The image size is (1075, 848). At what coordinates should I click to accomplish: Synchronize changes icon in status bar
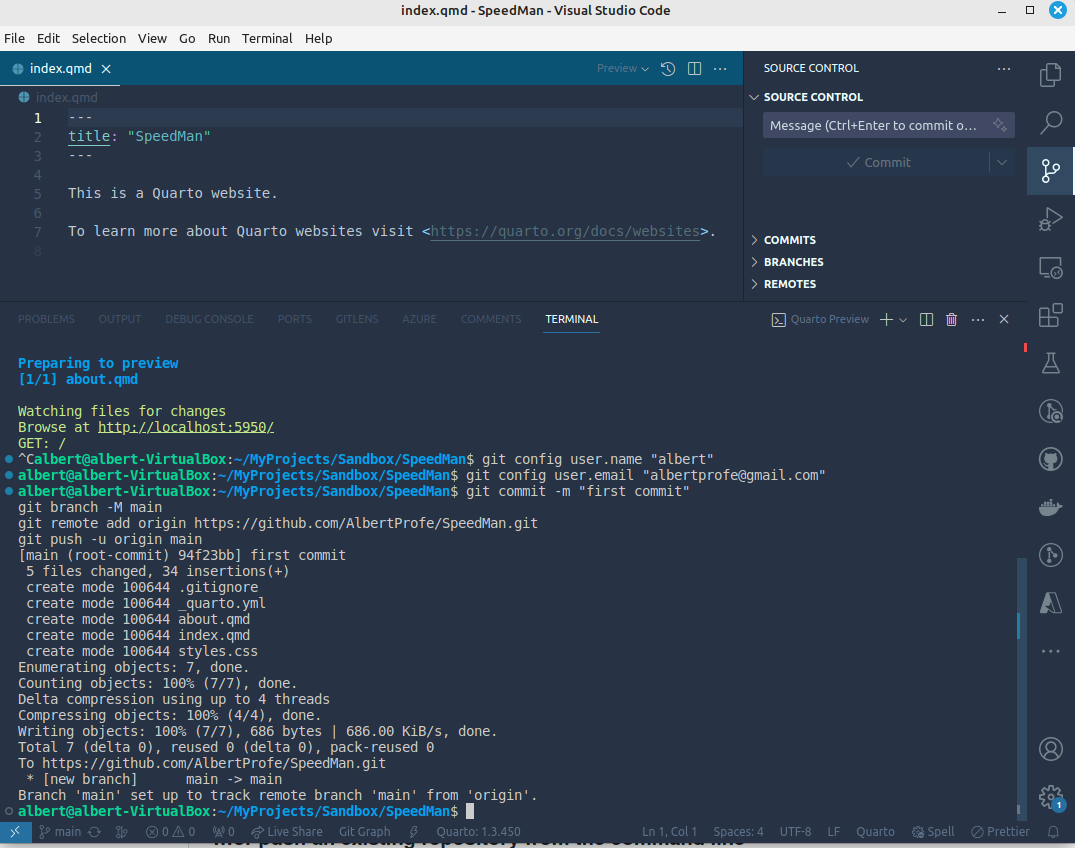94,832
